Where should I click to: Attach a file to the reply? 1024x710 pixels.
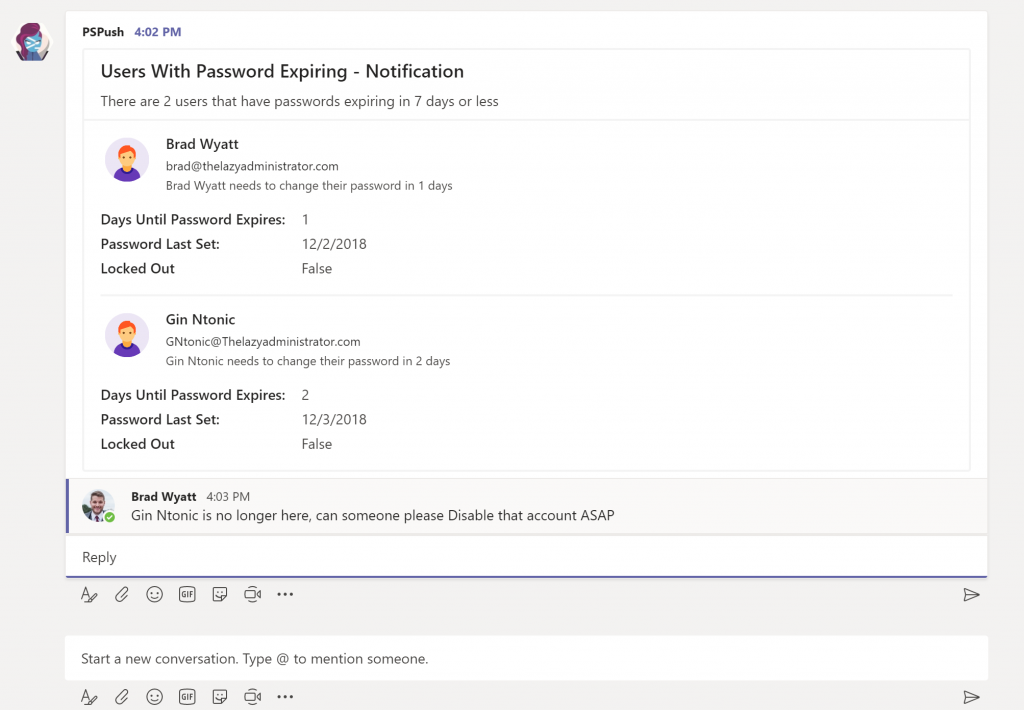pos(121,594)
